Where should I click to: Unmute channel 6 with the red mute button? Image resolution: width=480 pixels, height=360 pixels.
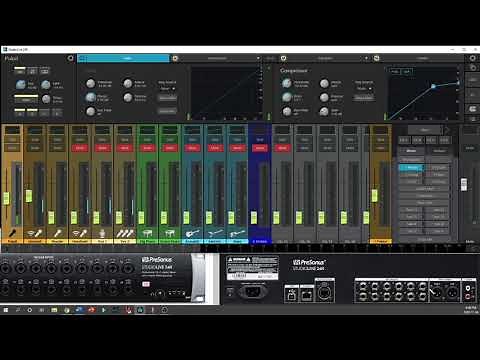pos(125,148)
